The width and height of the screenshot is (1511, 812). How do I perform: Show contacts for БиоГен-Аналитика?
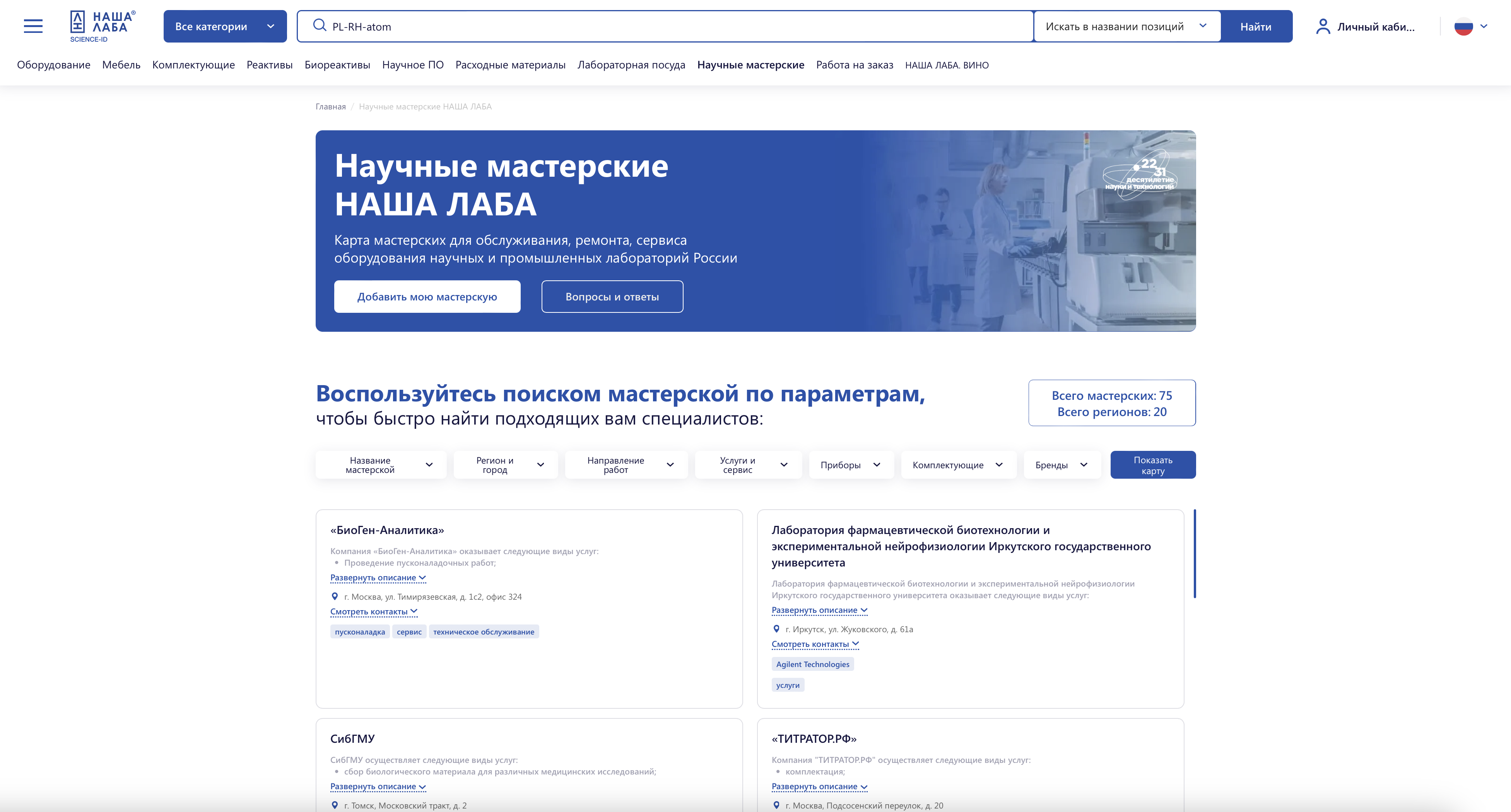pyautogui.click(x=374, y=611)
